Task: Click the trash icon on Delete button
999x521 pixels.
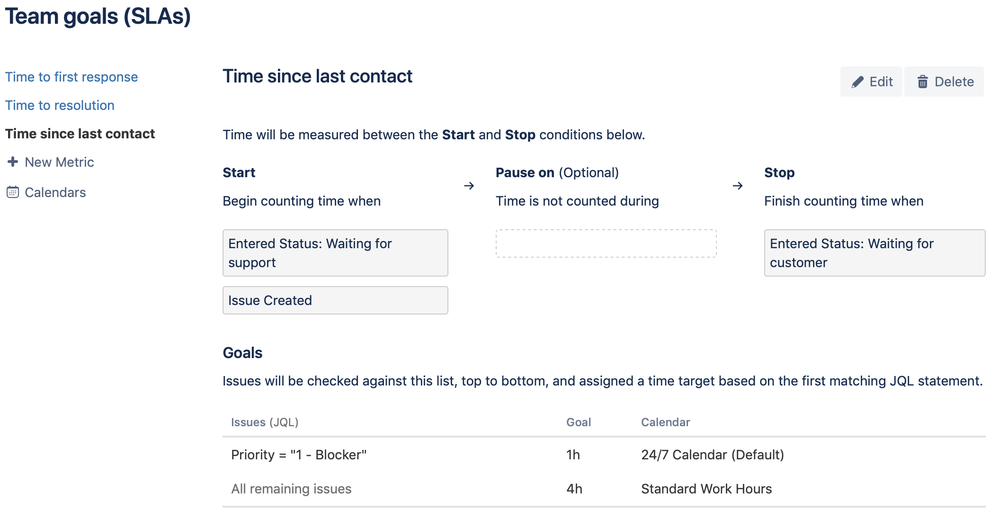Action: [x=923, y=82]
